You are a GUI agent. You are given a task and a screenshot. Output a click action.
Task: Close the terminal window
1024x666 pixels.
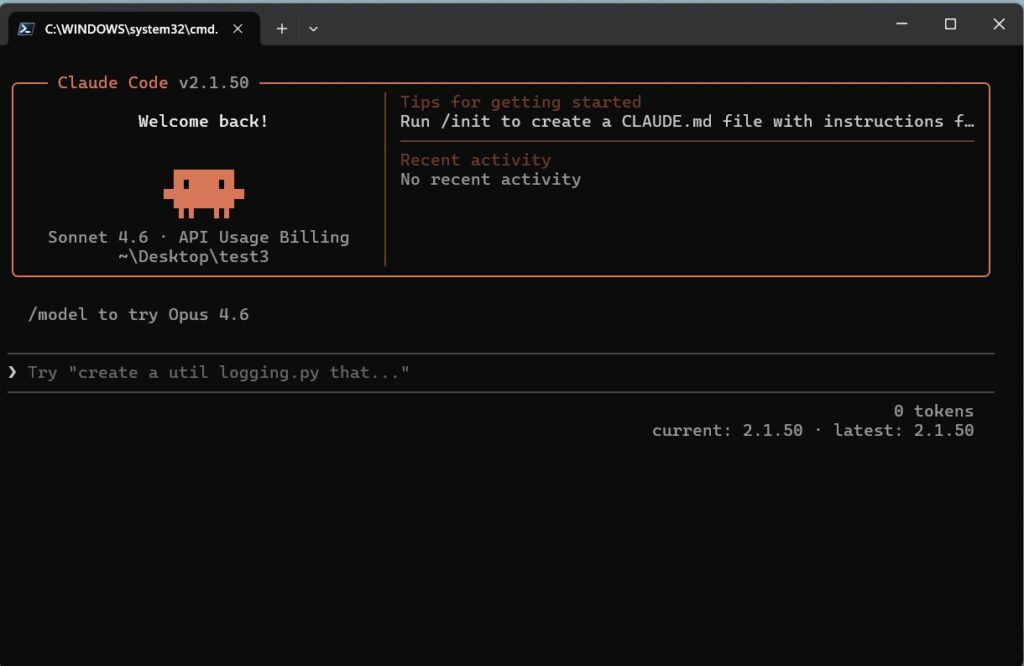point(999,24)
